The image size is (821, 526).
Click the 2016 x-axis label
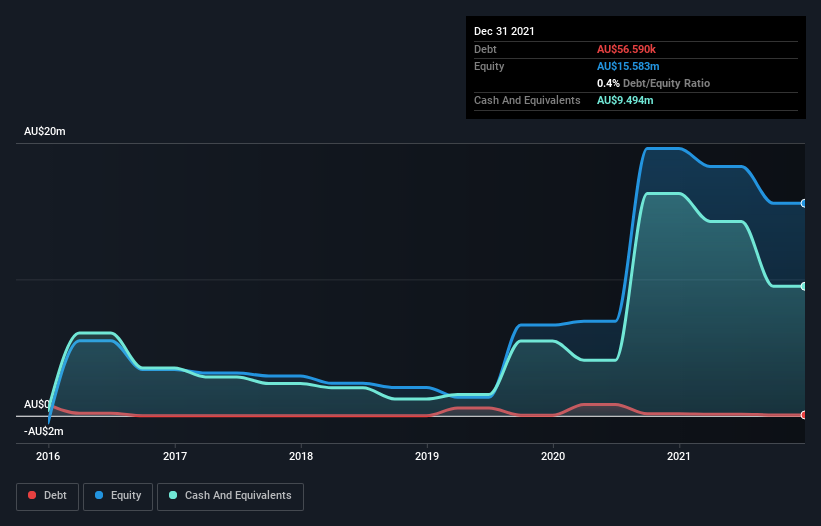pos(48,456)
